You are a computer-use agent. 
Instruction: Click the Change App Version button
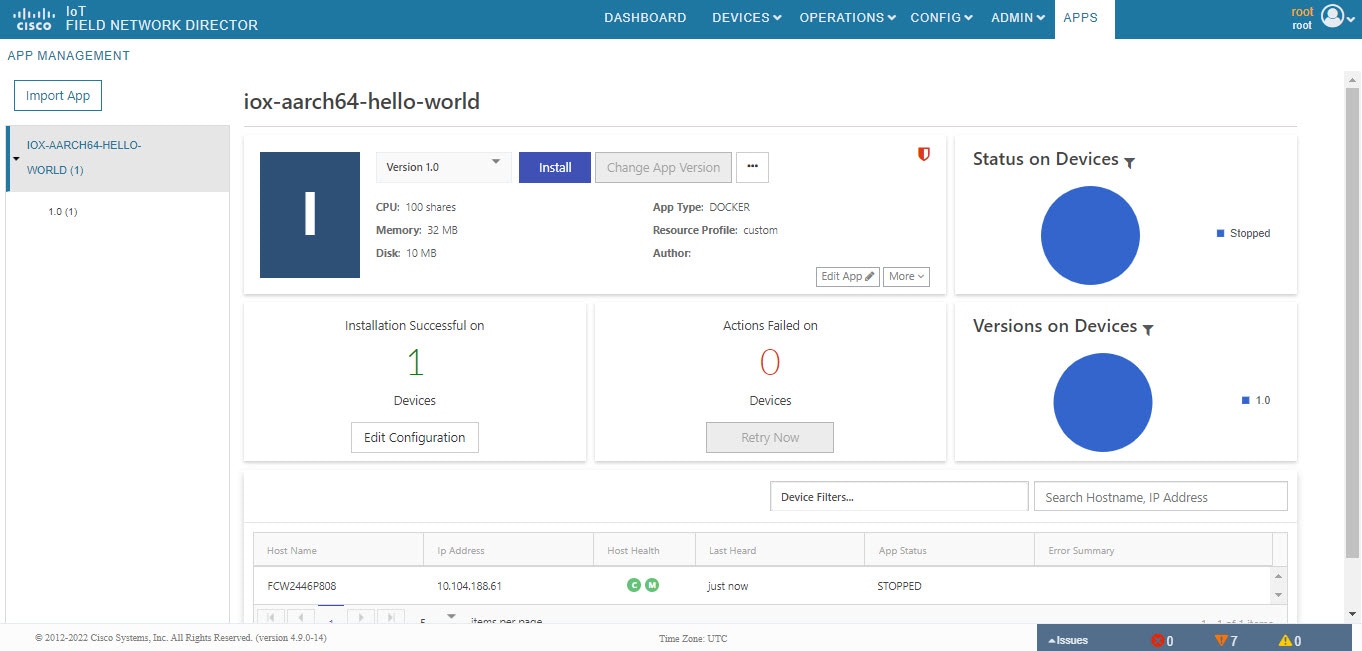tap(663, 167)
